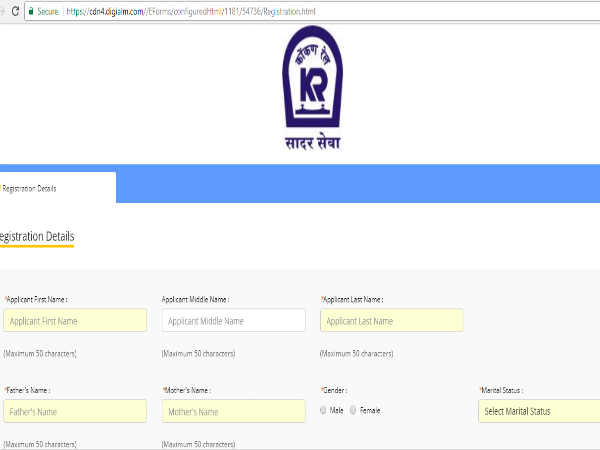Click 'Maximum 50 characters' under Mother's Name
The image size is (600, 450).
[199, 444]
